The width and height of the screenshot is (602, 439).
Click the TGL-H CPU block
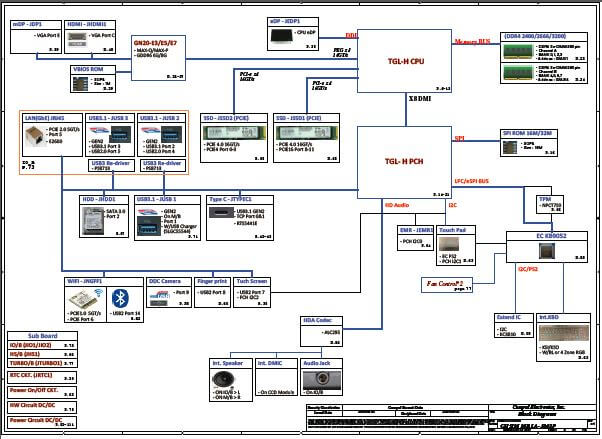pos(403,59)
